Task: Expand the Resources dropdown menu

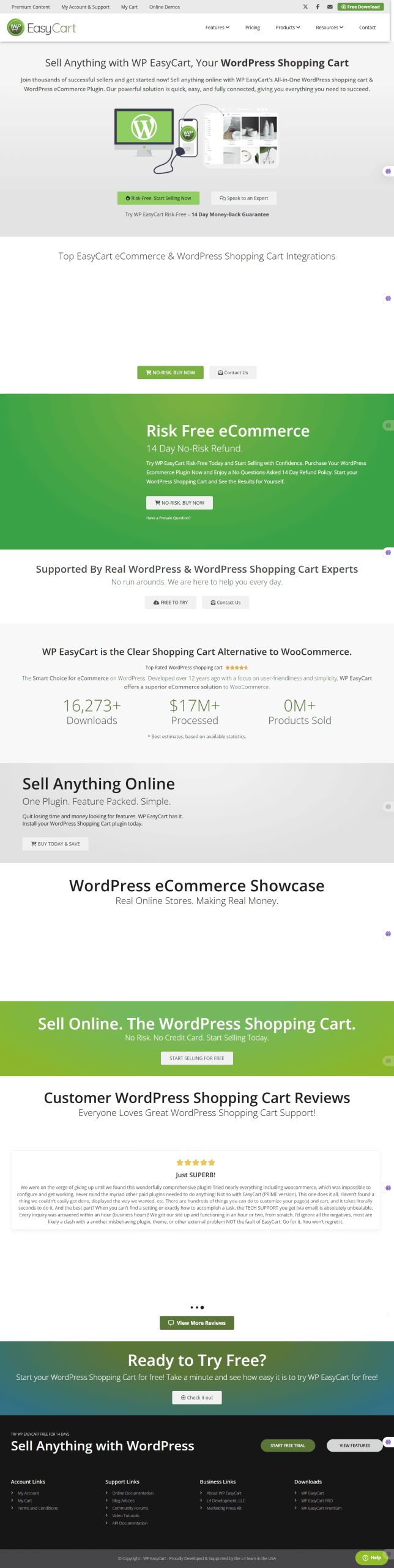Action: tap(329, 28)
